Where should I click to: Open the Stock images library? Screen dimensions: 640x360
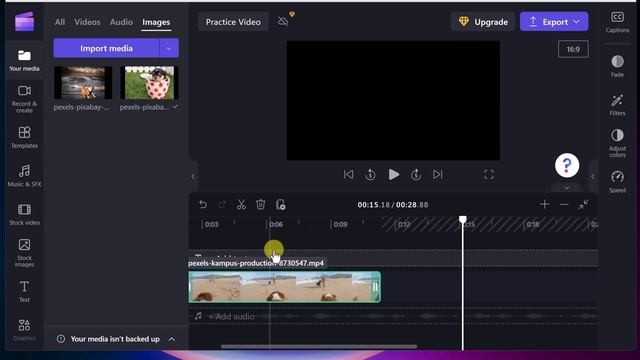(x=24, y=253)
